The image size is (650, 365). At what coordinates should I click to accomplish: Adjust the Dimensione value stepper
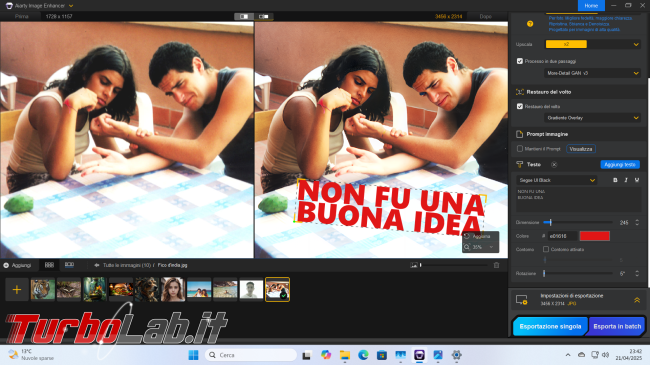(x=637, y=223)
